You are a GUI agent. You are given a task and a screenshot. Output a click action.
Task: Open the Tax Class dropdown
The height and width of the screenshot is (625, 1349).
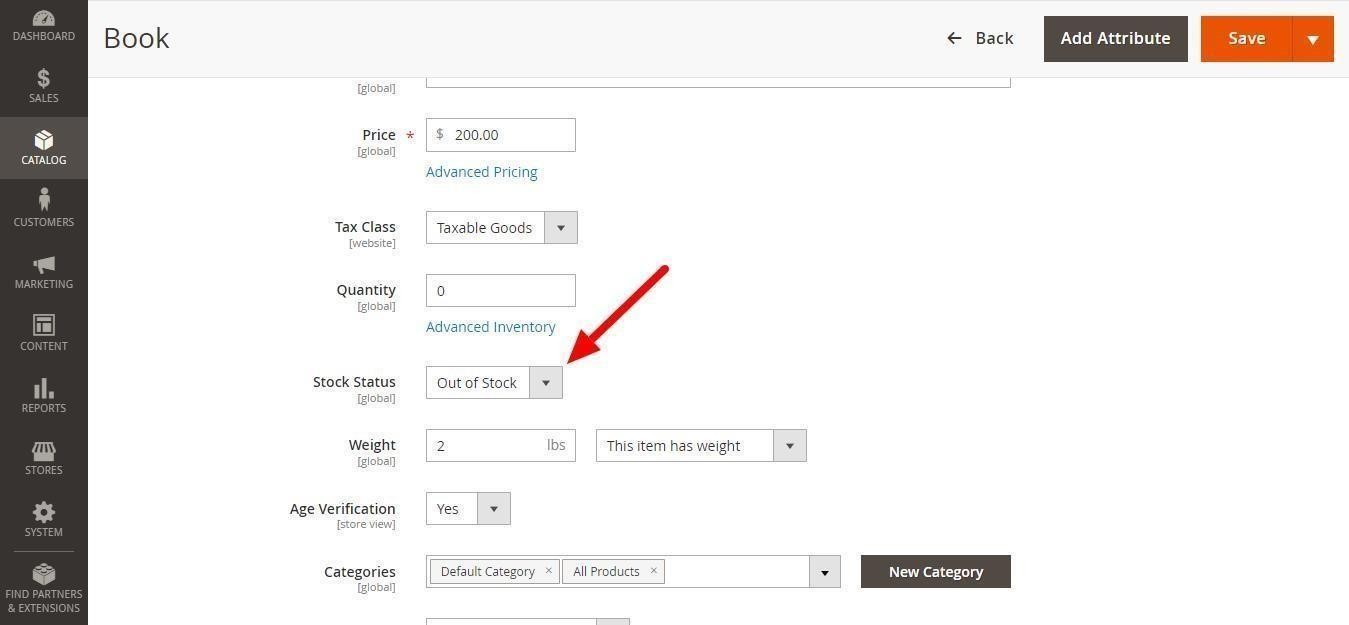tap(560, 228)
